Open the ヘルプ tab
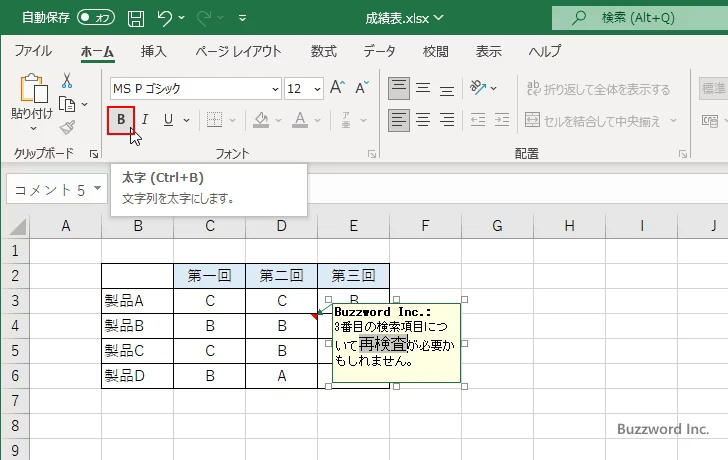The image size is (728, 460). (545, 51)
